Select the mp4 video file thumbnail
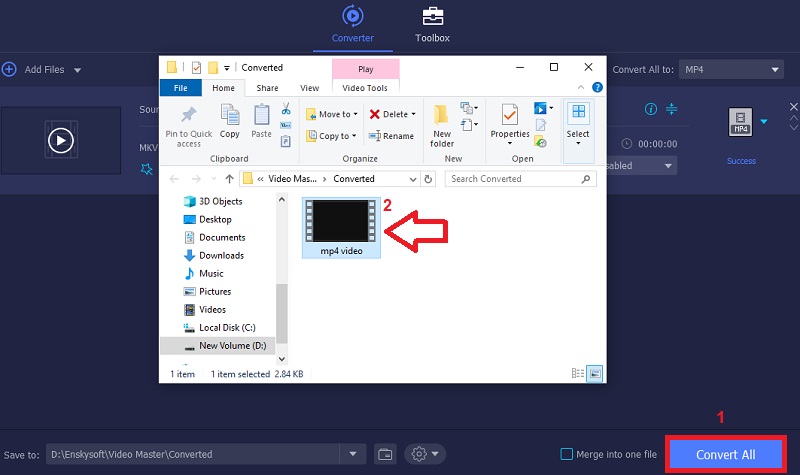Screen dimensions: 800x475 point(341,228)
